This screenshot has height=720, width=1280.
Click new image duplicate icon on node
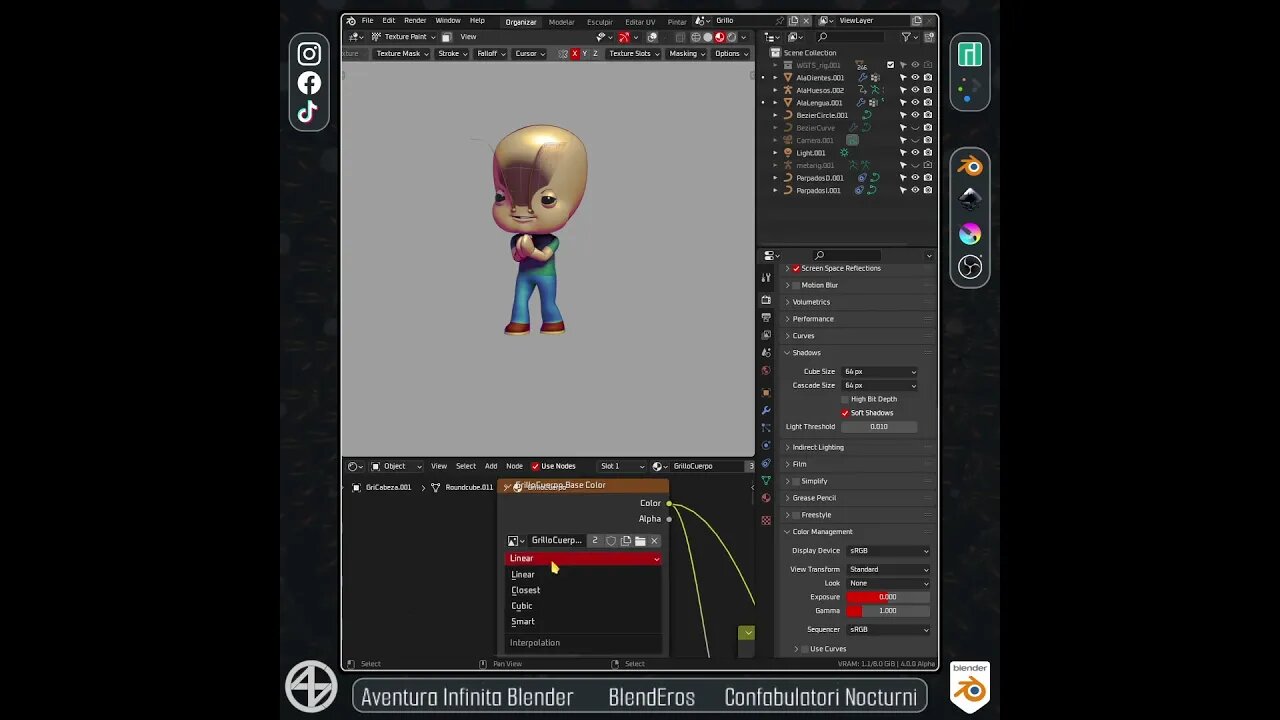(625, 541)
